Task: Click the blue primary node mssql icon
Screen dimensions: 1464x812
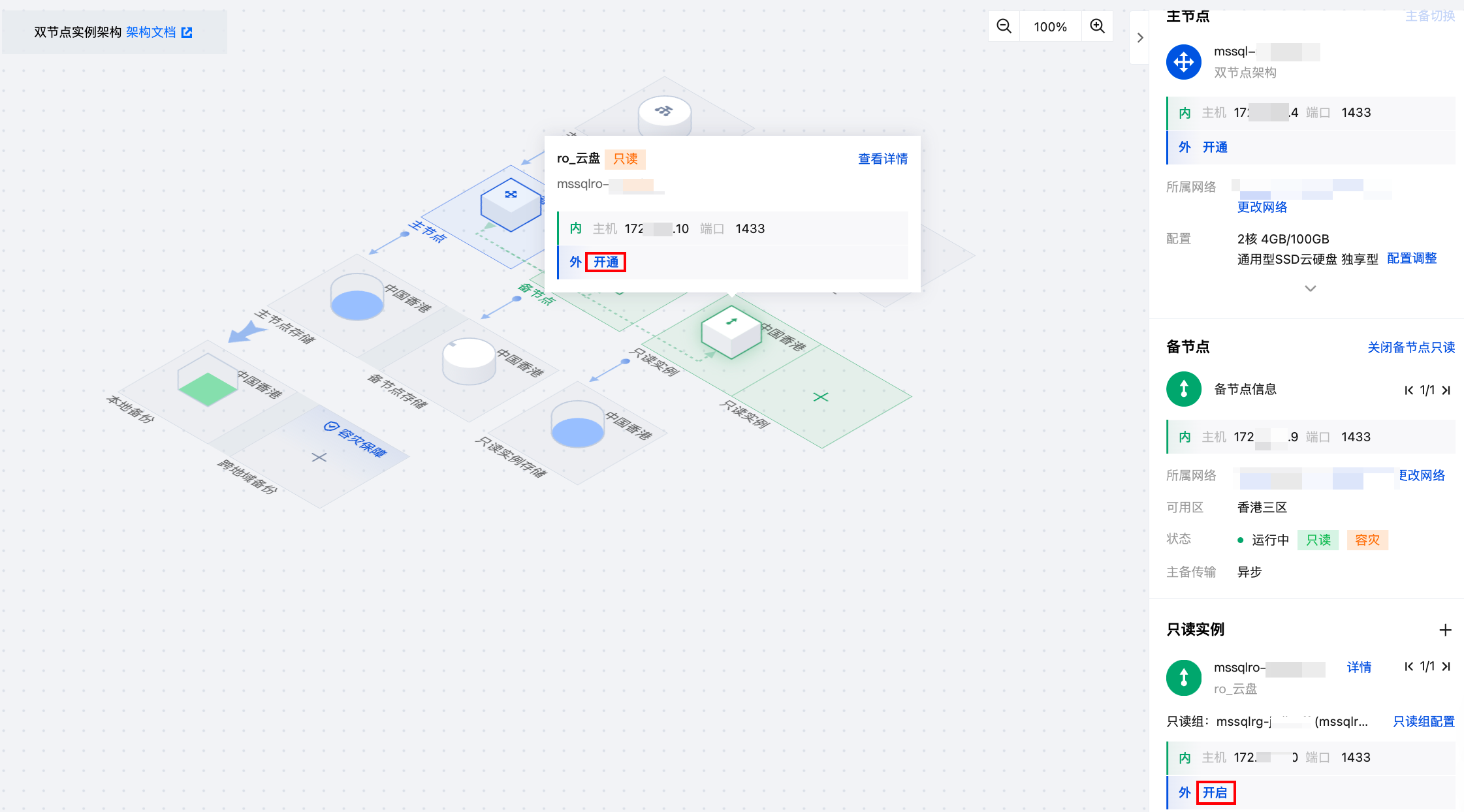Action: point(1183,62)
